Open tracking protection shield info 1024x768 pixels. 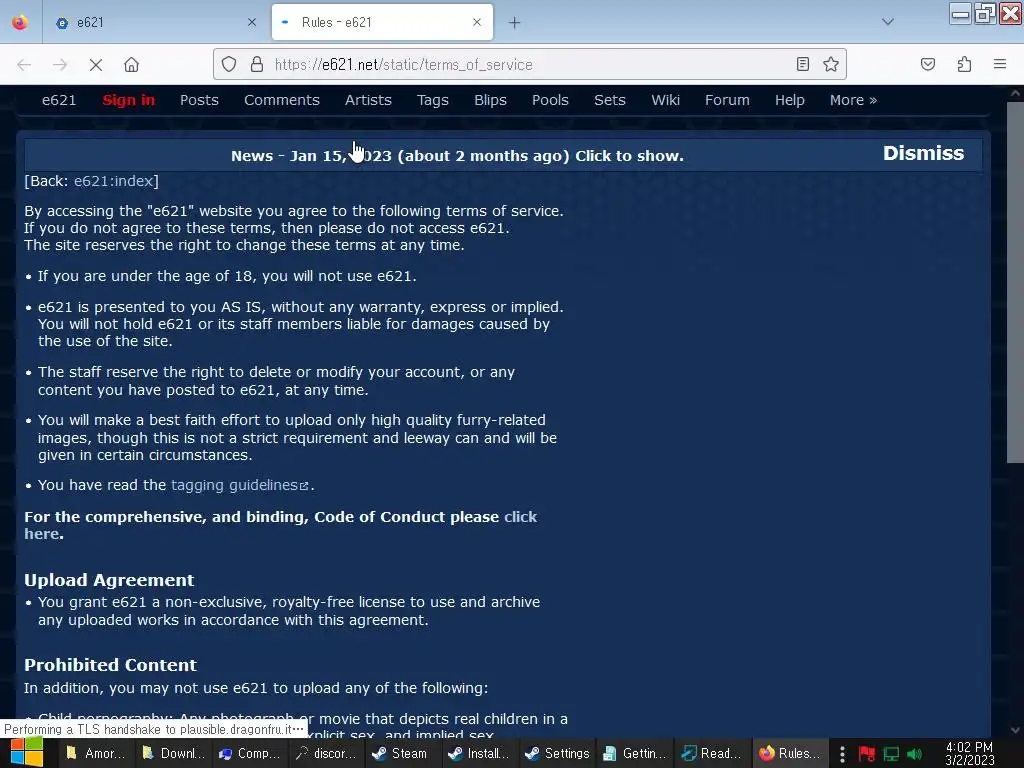(x=229, y=64)
